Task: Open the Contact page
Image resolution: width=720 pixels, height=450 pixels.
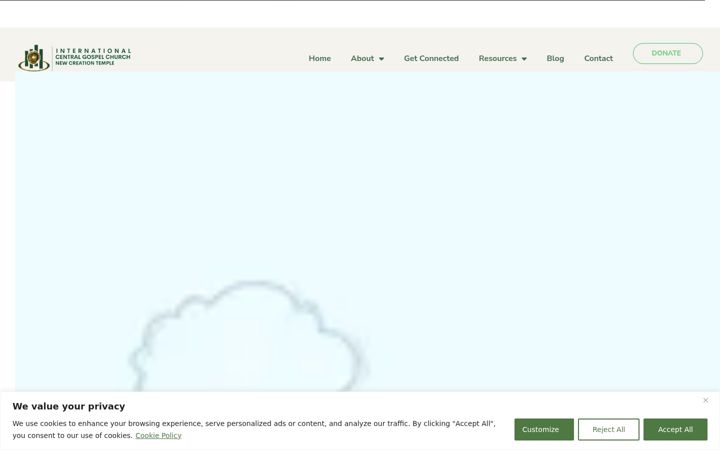Action: [x=598, y=58]
